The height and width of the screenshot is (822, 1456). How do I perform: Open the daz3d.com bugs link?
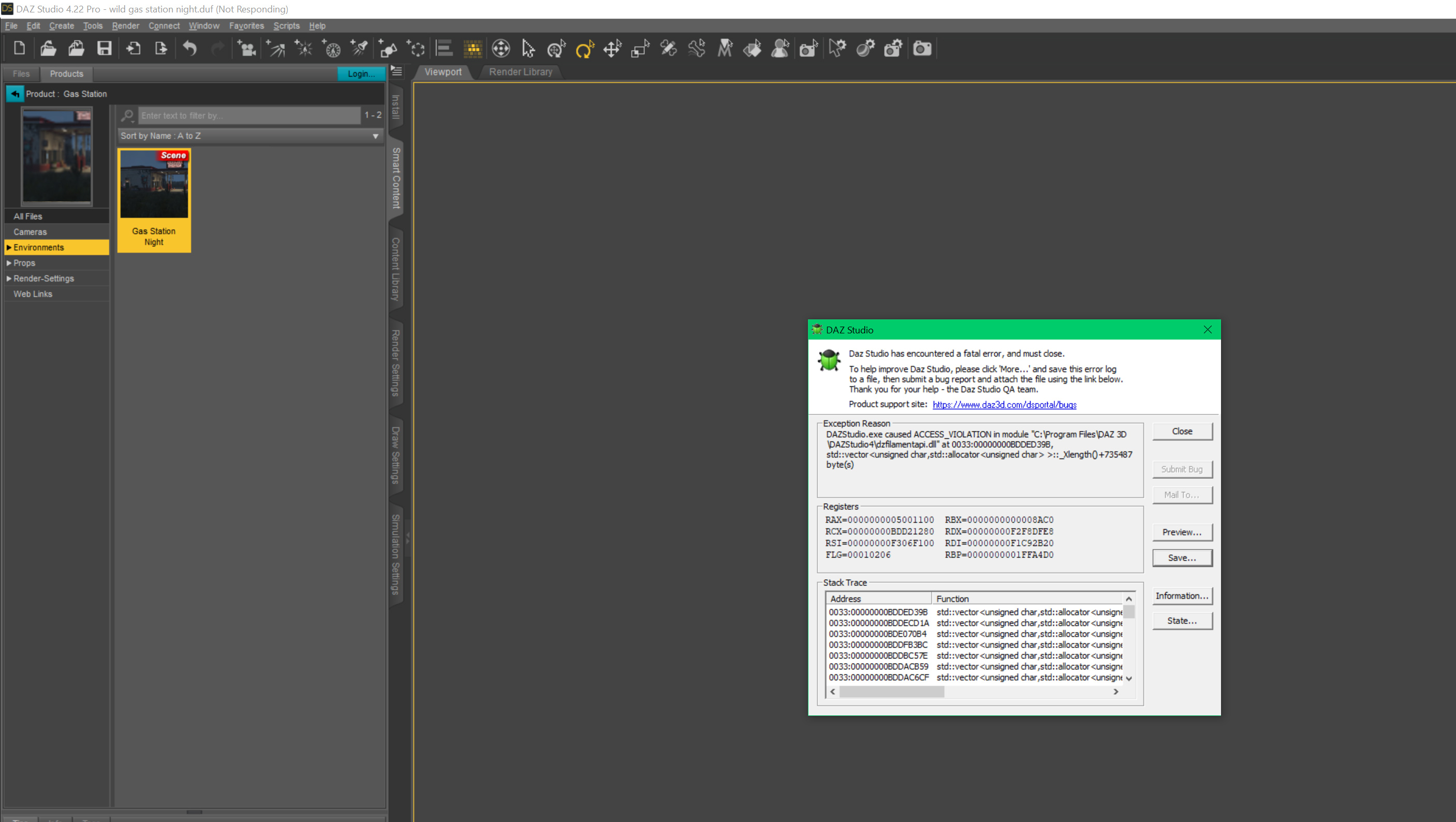click(1004, 405)
